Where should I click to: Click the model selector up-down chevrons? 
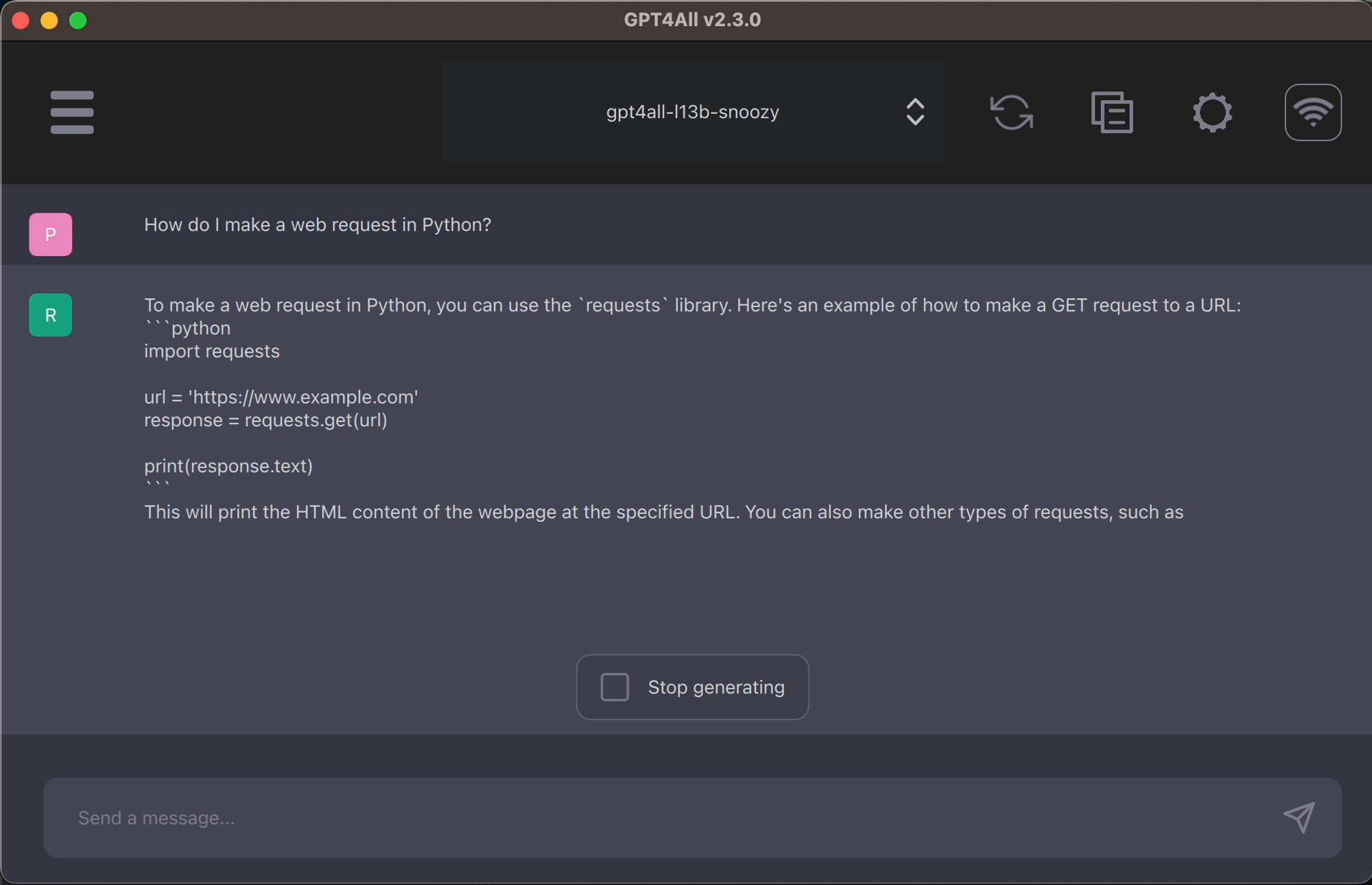click(x=915, y=112)
